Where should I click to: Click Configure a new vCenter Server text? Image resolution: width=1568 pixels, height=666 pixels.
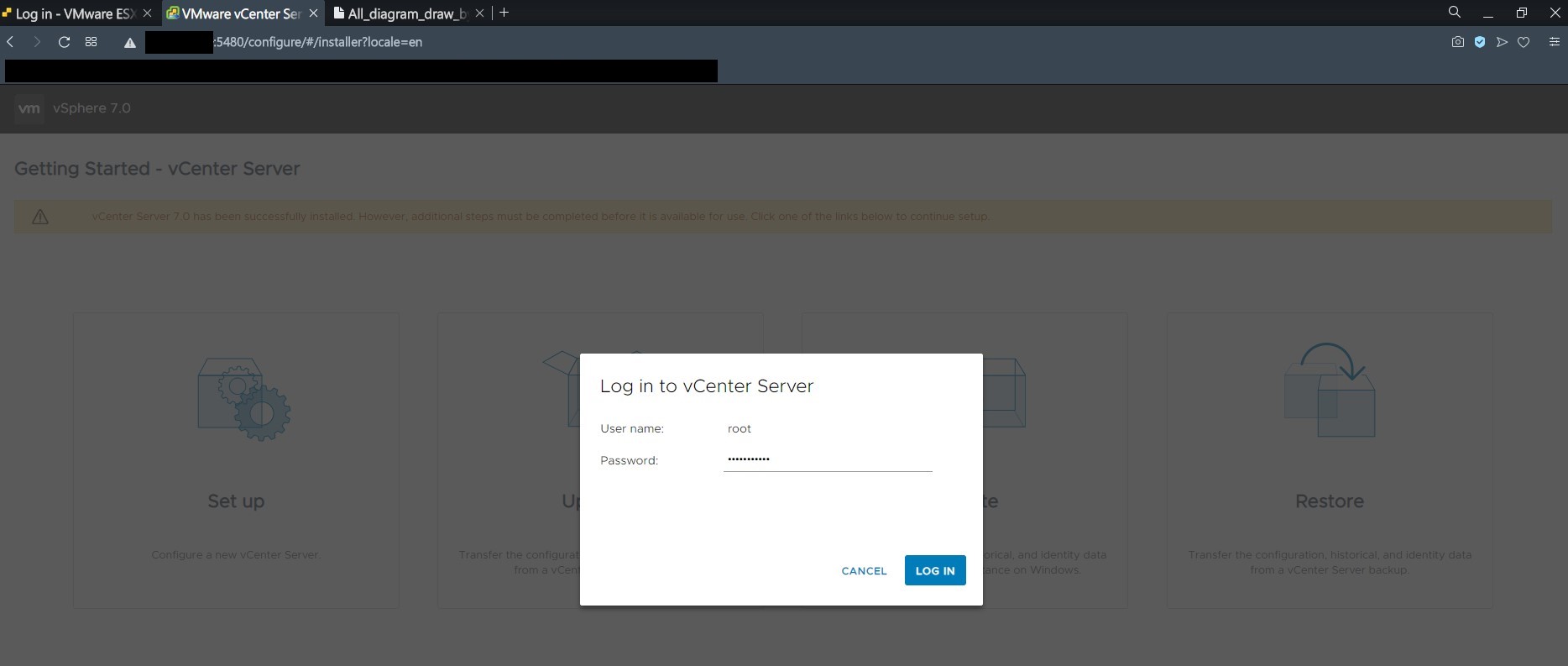(236, 555)
